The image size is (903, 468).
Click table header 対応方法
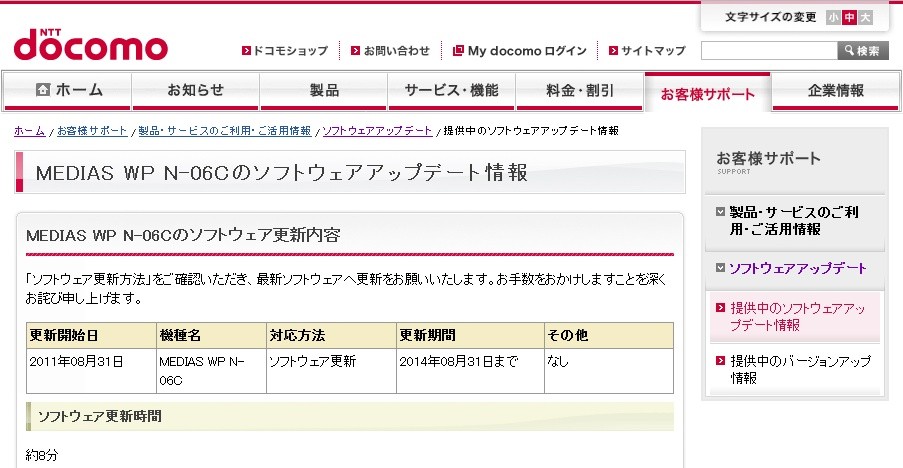(x=331, y=336)
